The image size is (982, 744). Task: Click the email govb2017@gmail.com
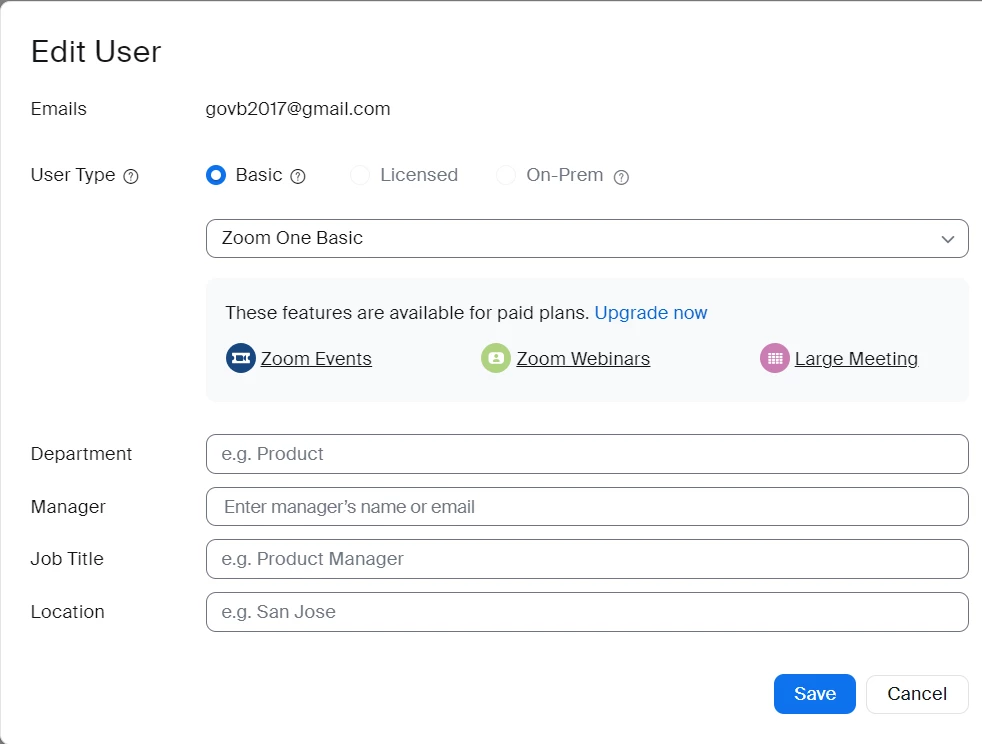pyautogui.click(x=298, y=109)
